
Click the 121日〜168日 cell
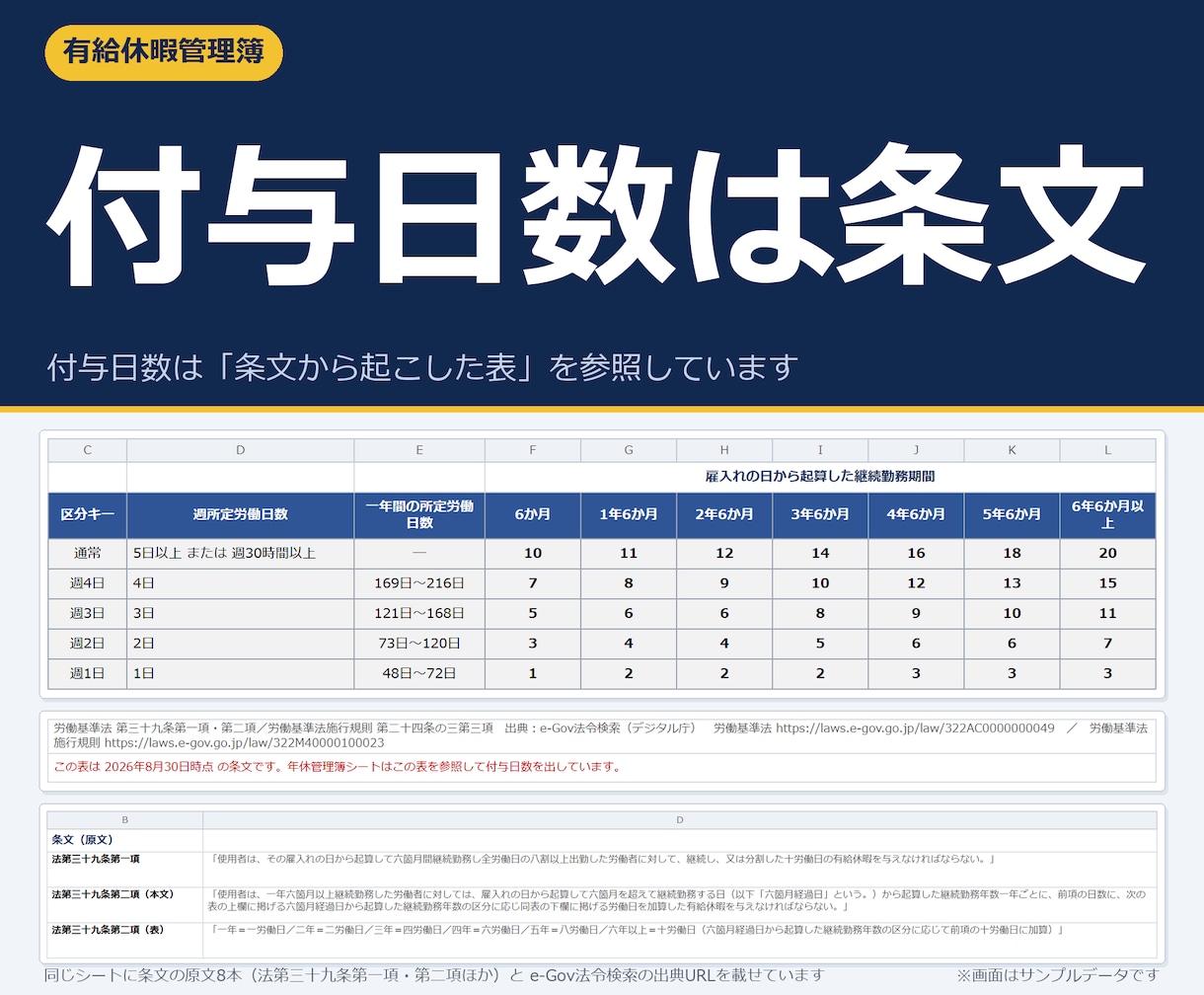tap(419, 614)
